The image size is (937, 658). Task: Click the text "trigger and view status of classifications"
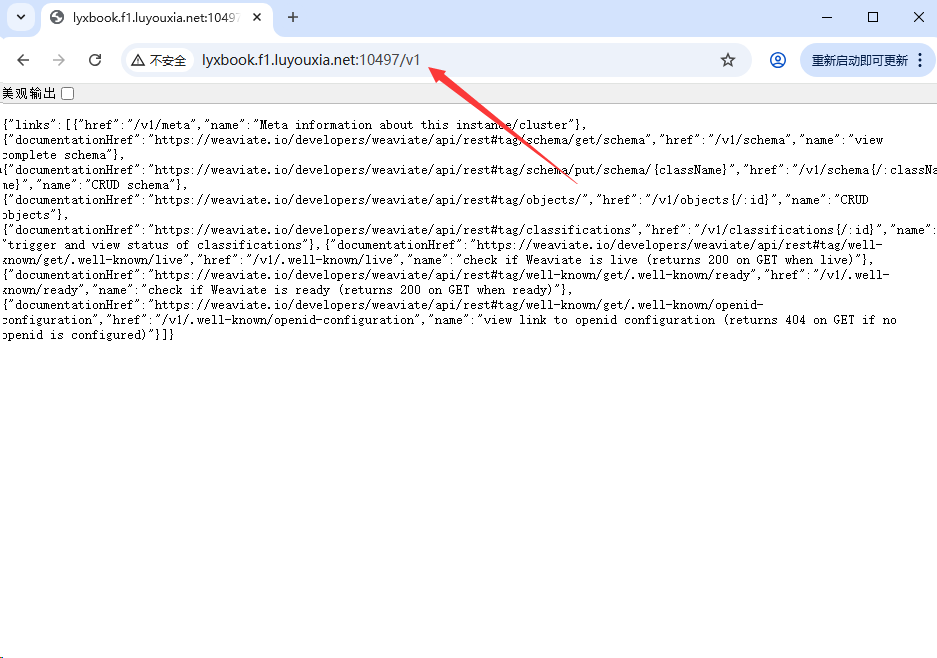[x=155, y=245]
